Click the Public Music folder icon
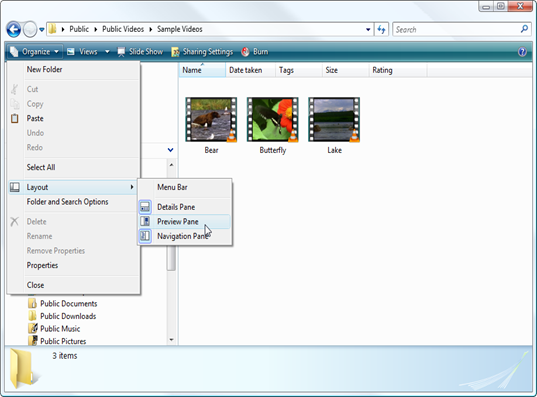This screenshot has height=397, width=537. 33,328
